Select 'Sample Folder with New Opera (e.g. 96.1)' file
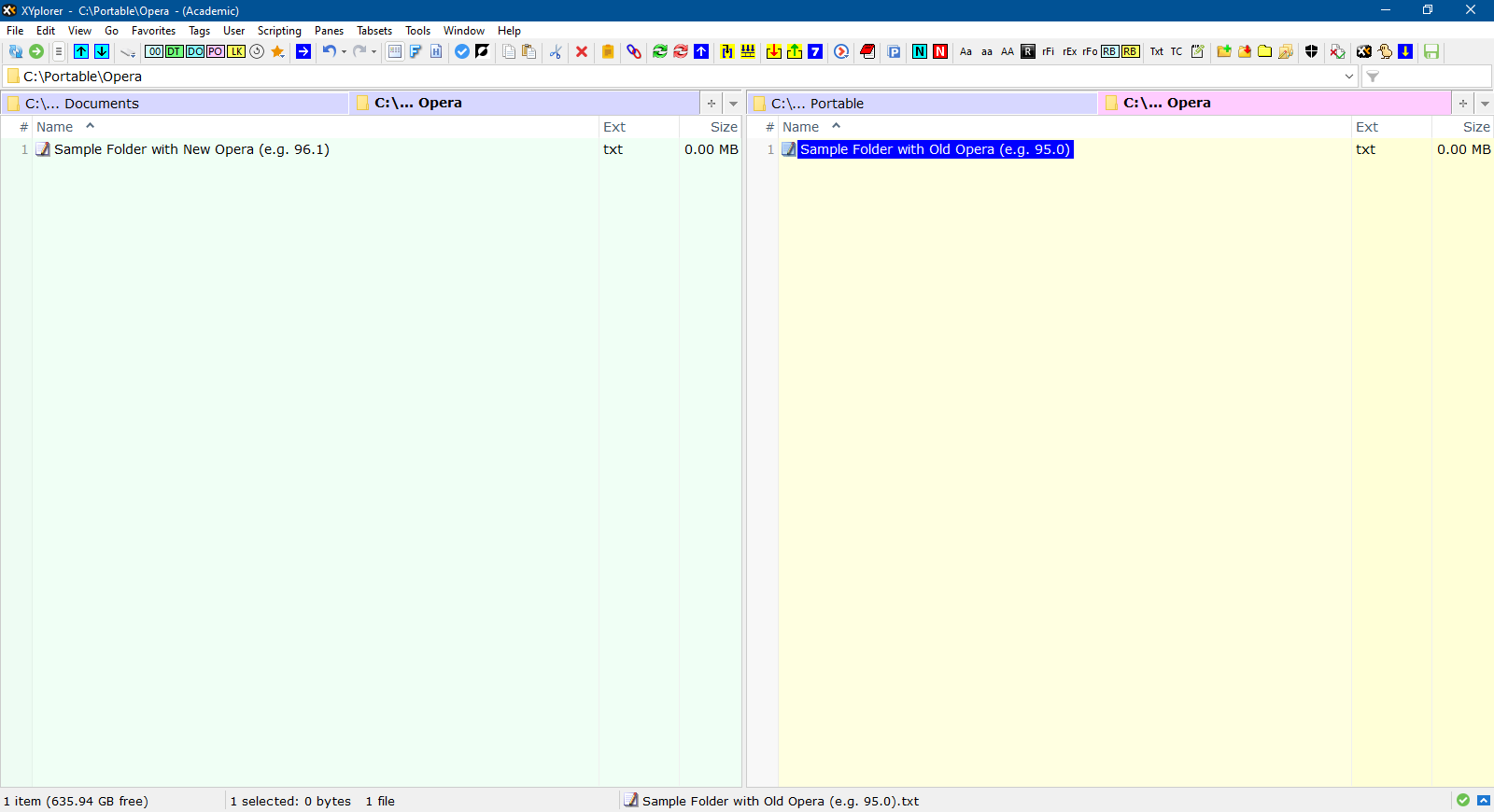Image resolution: width=1494 pixels, height=812 pixels. pyautogui.click(x=191, y=149)
